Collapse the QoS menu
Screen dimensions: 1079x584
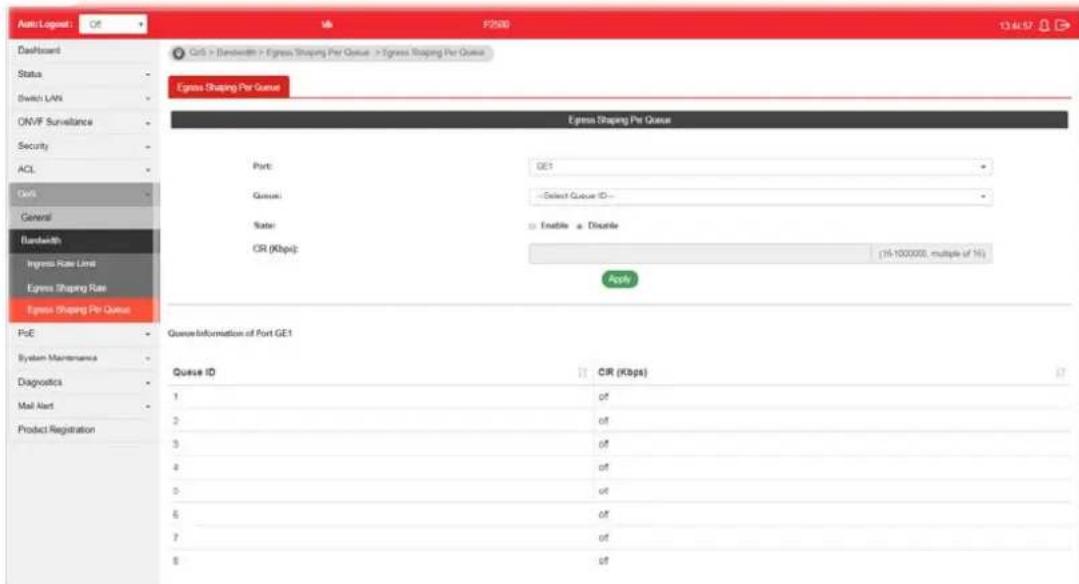tap(83, 194)
